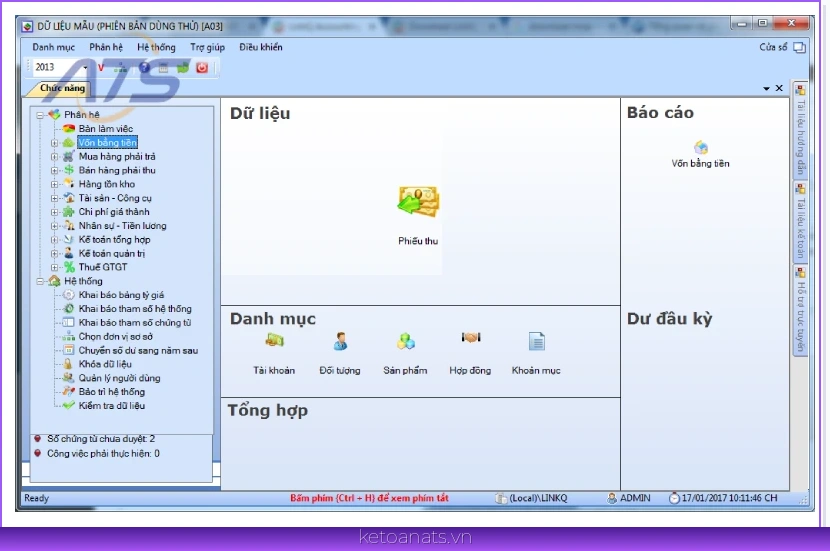Open Khai báo bảng tỷ giá
Screen dimensions: 830x551
pyautogui.click(x=121, y=295)
